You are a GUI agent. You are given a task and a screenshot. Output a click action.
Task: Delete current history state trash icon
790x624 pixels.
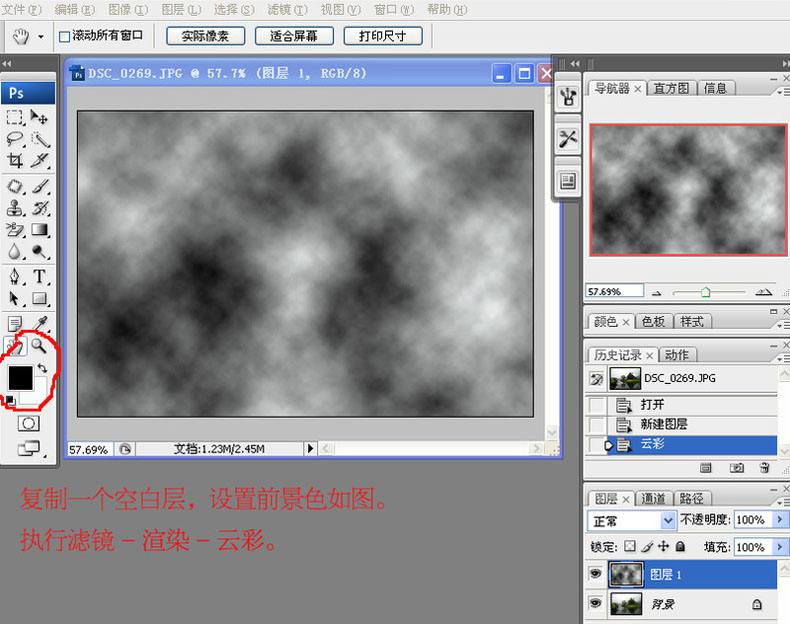[765, 468]
